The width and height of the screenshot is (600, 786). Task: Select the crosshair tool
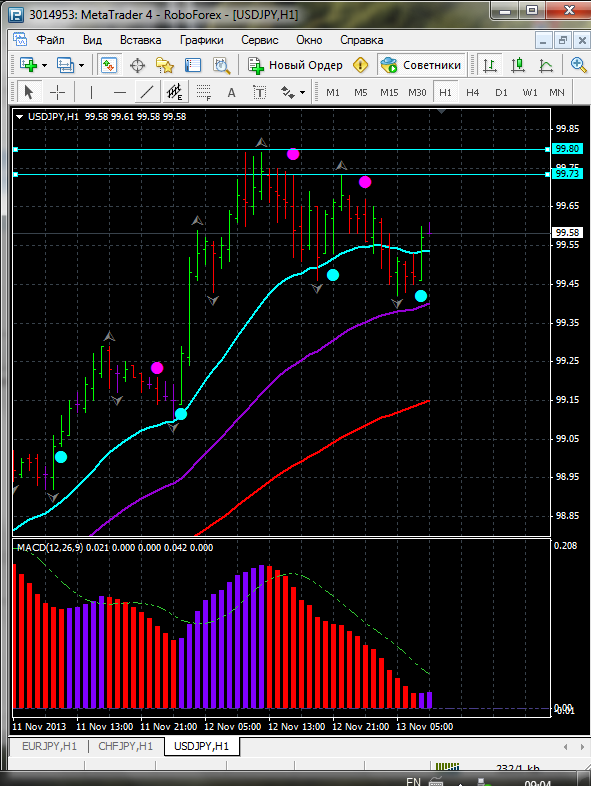coord(58,92)
